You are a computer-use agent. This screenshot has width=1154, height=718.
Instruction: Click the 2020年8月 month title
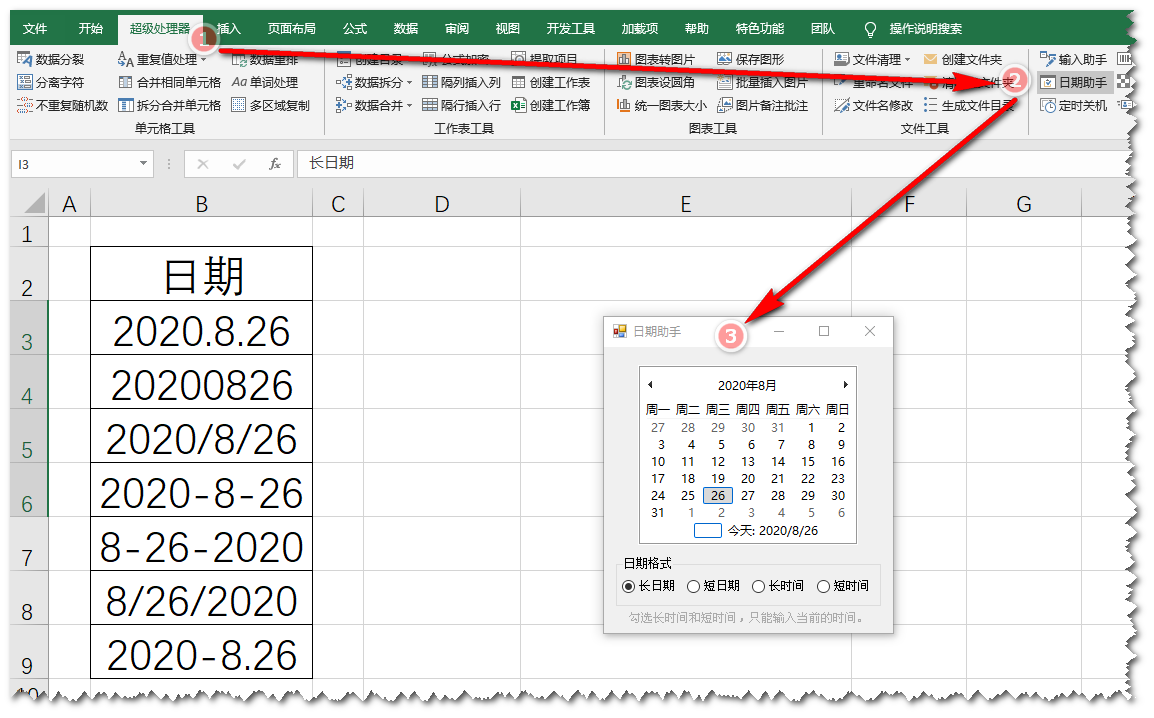coord(747,385)
